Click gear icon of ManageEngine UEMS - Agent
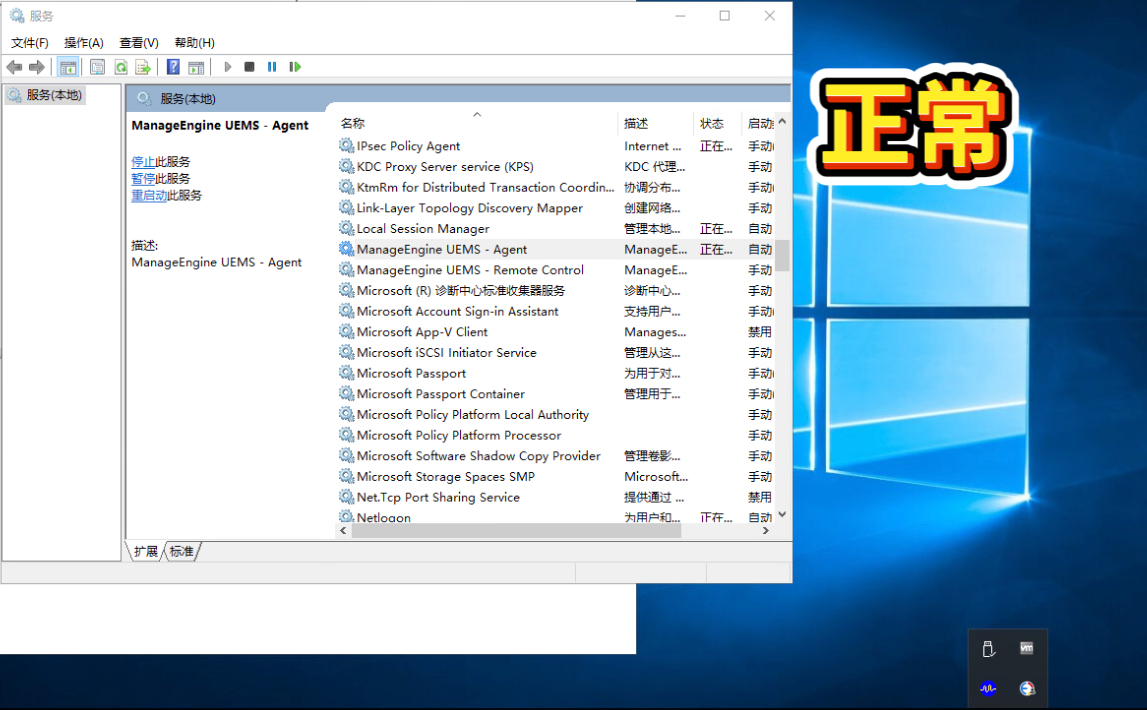This screenshot has width=1147, height=710. tap(347, 249)
